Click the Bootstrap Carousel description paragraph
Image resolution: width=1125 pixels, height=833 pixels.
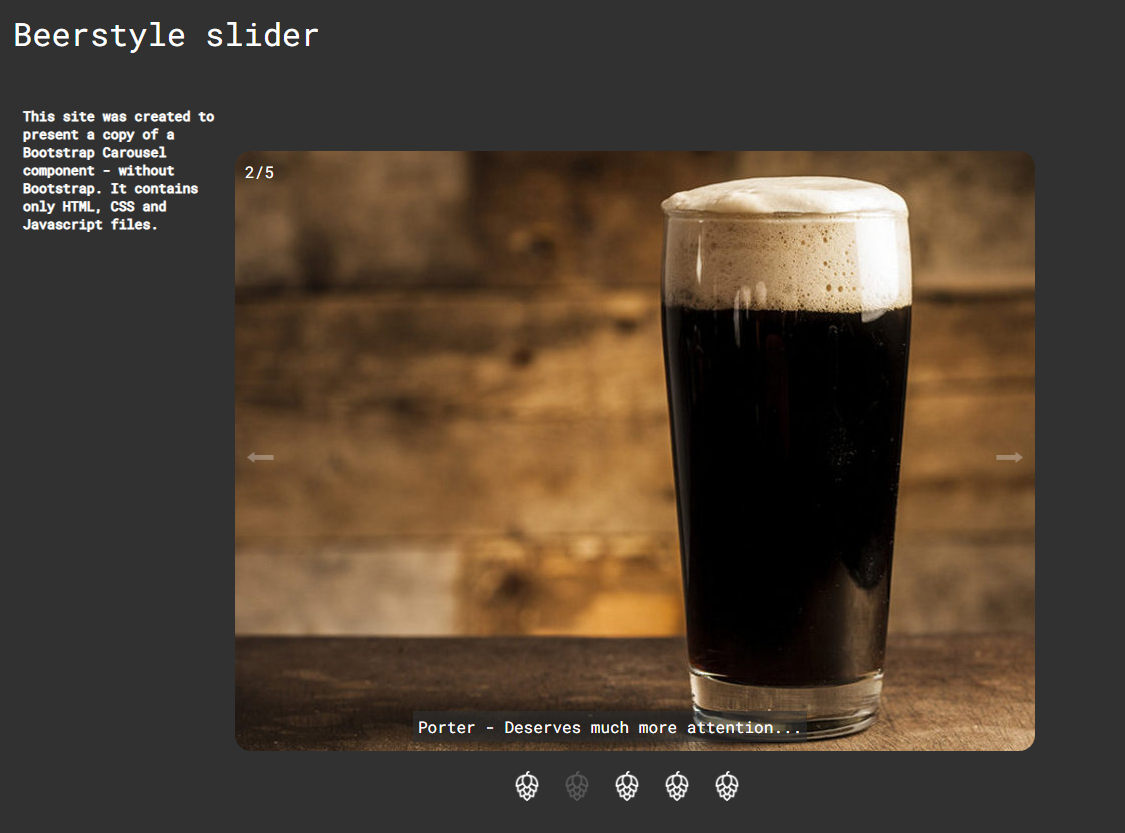(118, 171)
